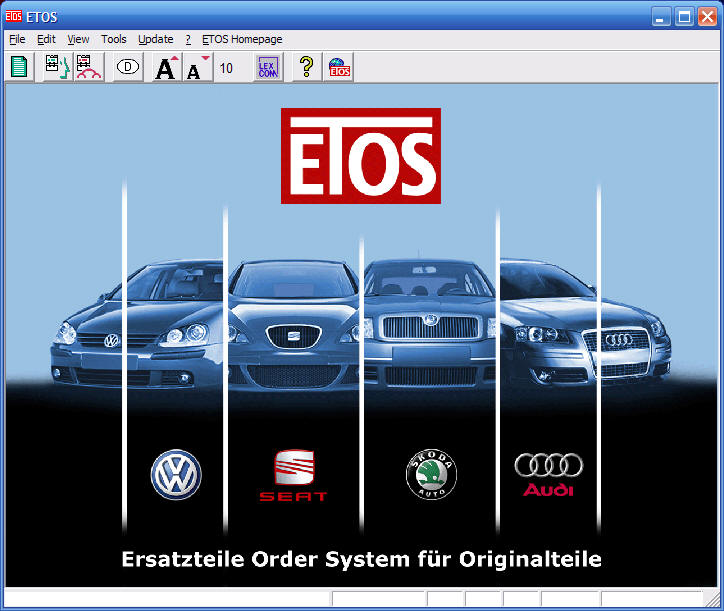Image resolution: width=724 pixels, height=611 pixels.
Task: Click the window resize grip corner
Action: pyautogui.click(x=711, y=599)
